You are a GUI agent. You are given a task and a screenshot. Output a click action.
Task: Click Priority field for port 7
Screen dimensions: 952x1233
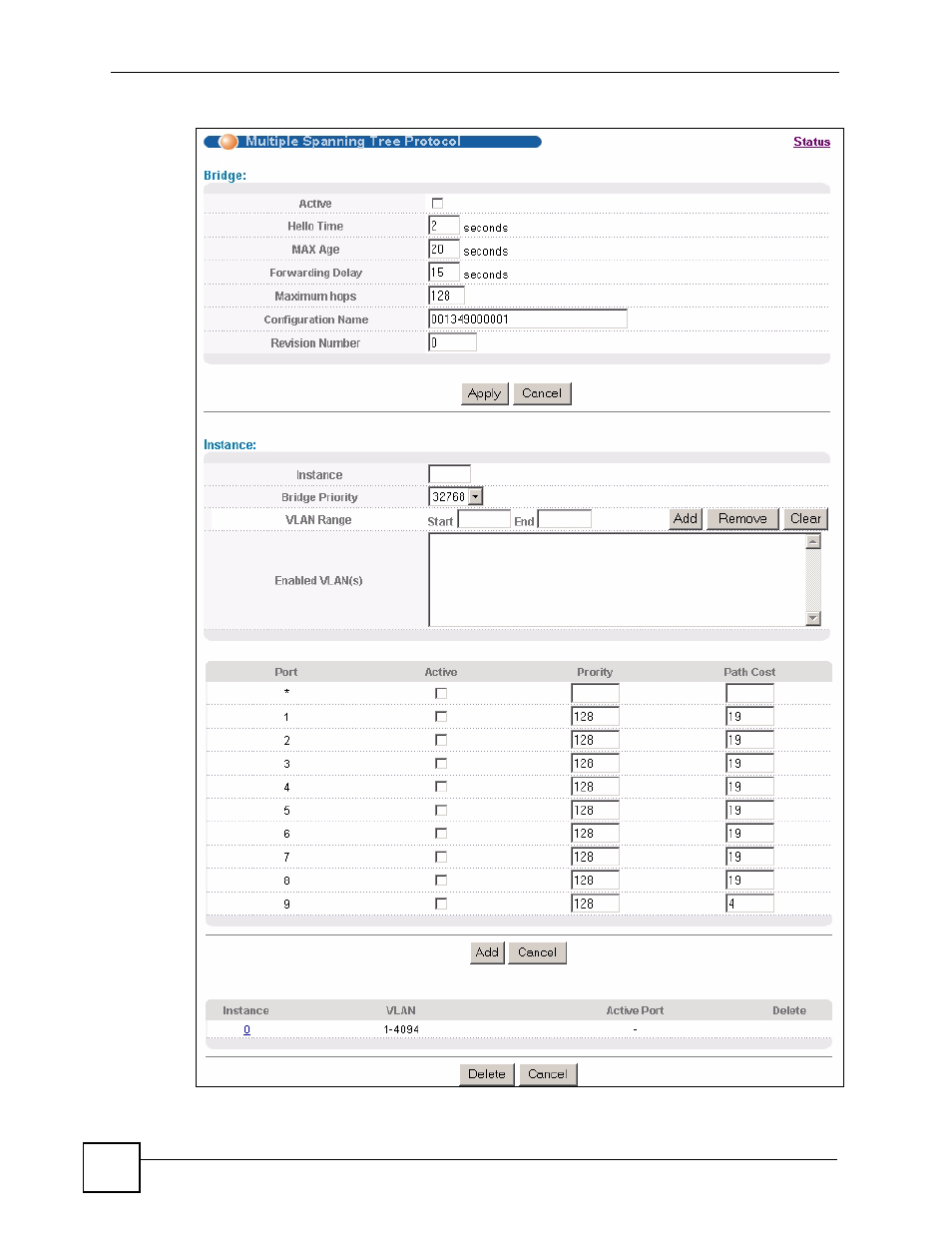pyautogui.click(x=595, y=857)
